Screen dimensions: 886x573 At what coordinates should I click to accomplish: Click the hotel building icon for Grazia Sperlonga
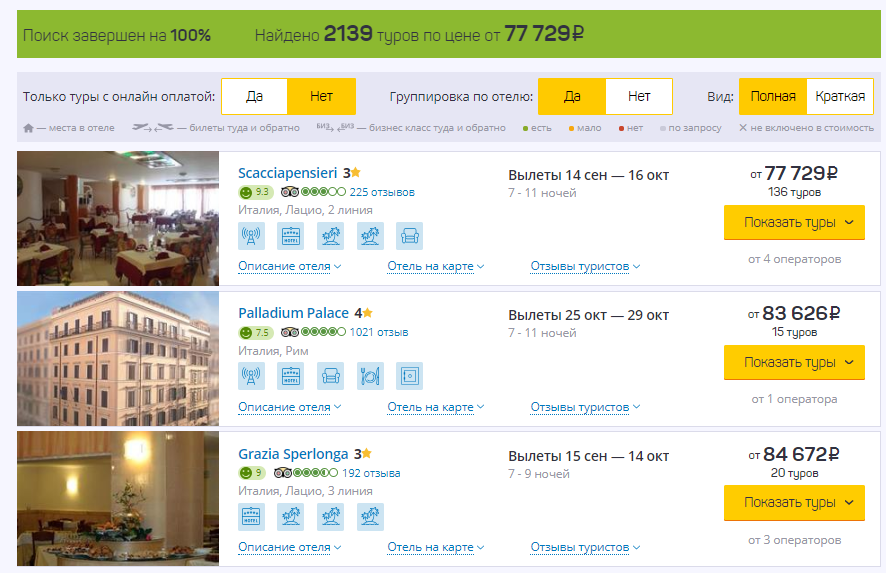click(x=251, y=516)
